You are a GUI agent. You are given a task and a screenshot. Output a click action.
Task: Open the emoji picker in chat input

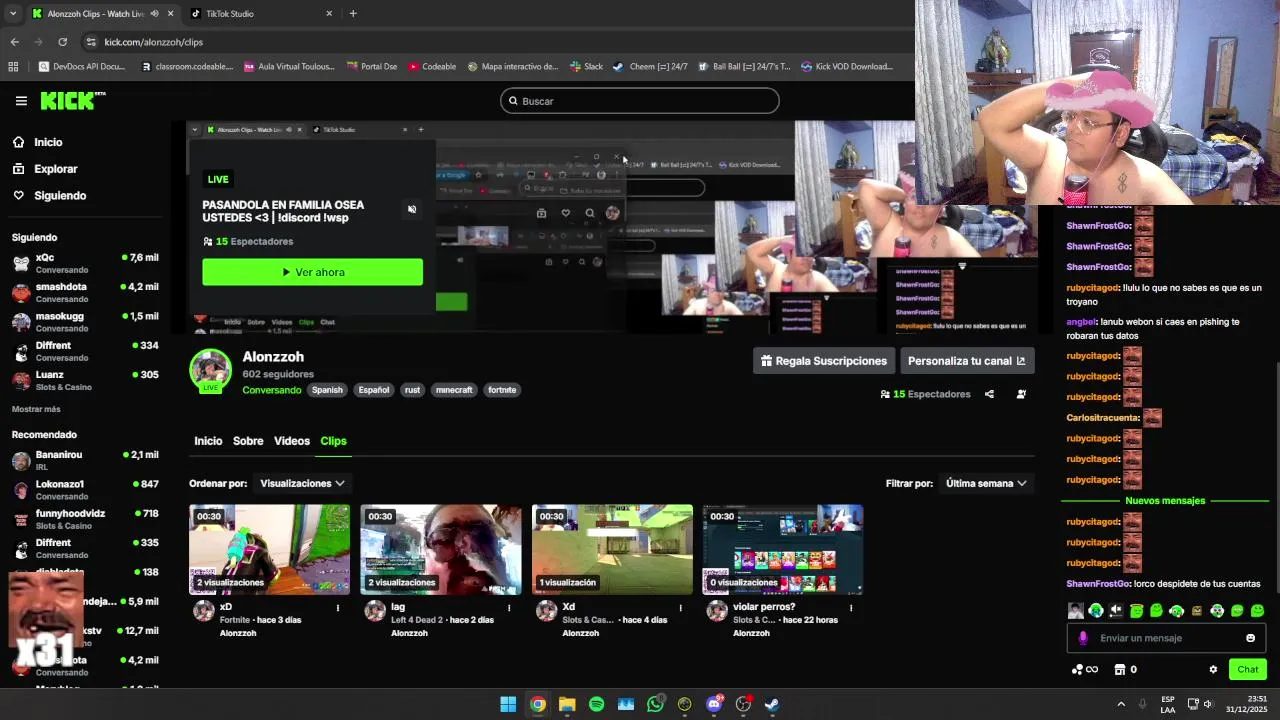click(x=1250, y=638)
